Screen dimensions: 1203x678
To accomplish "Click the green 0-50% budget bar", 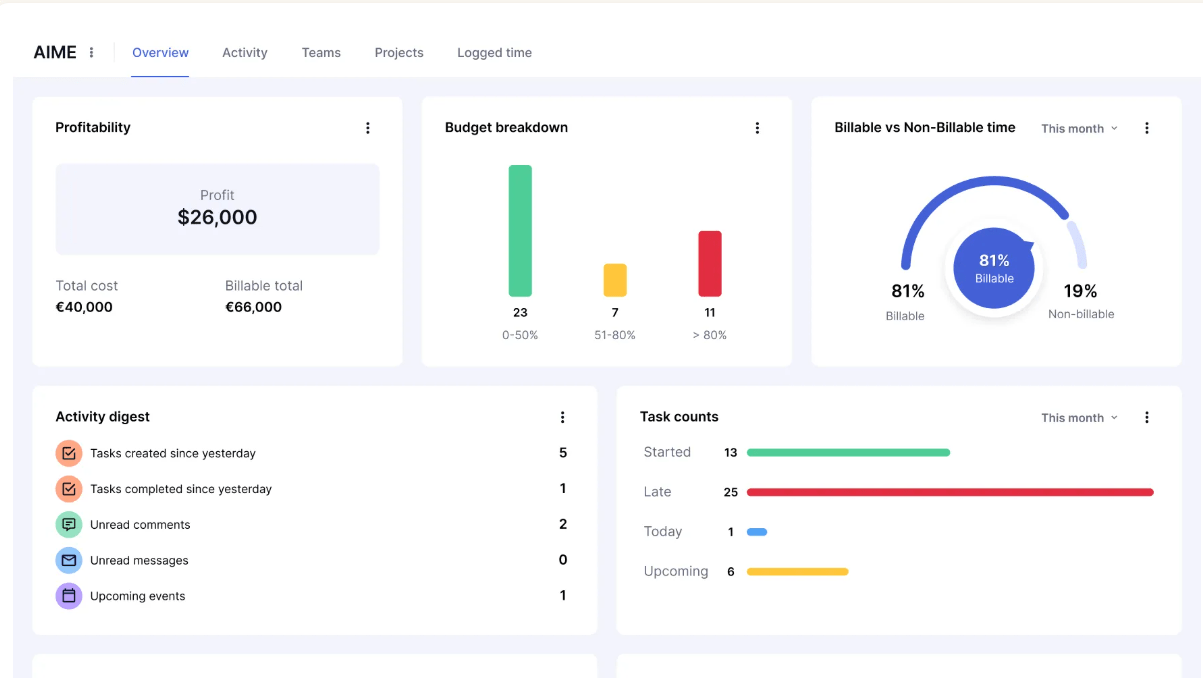I will point(520,231).
